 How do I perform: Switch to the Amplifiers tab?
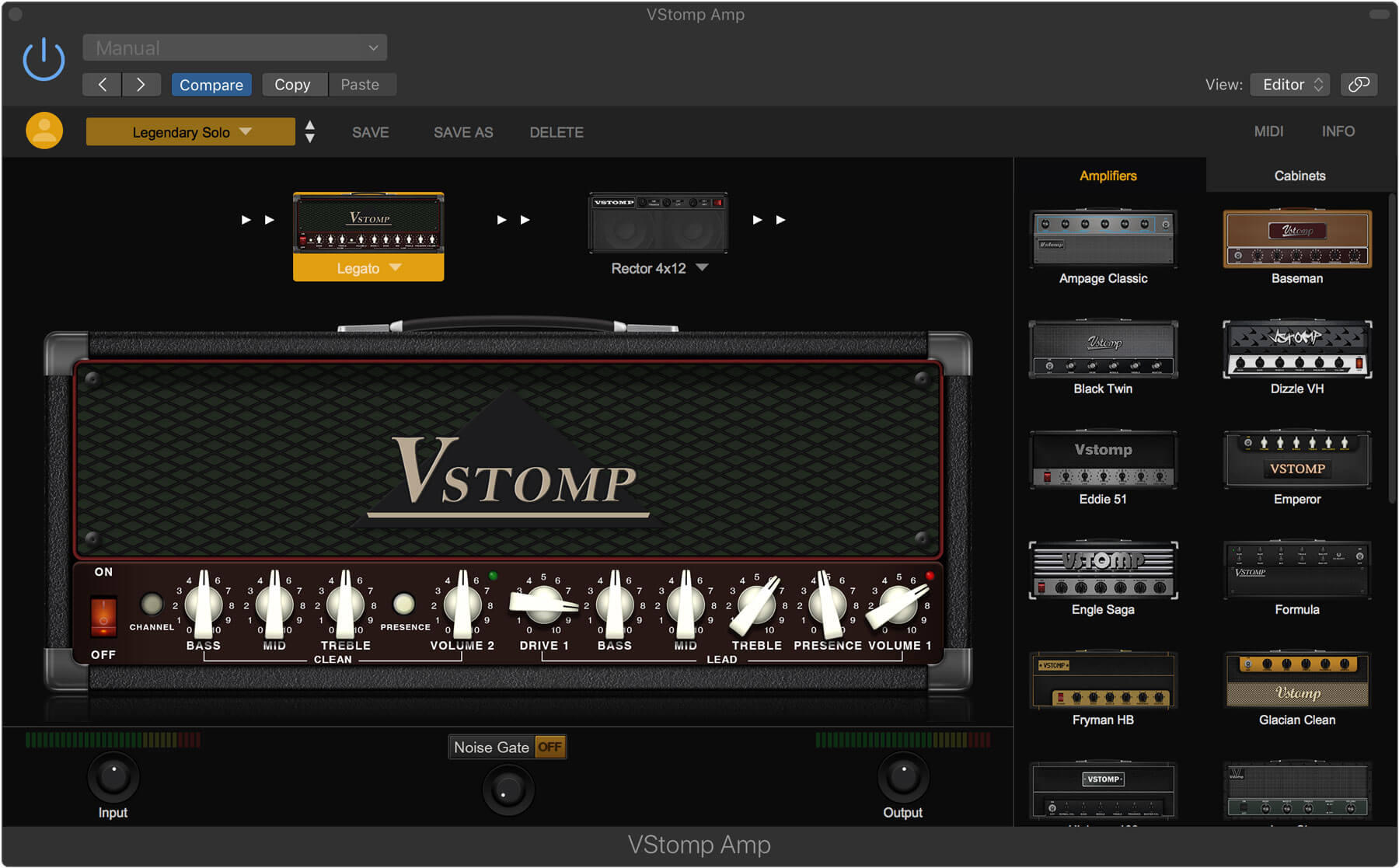click(1108, 176)
